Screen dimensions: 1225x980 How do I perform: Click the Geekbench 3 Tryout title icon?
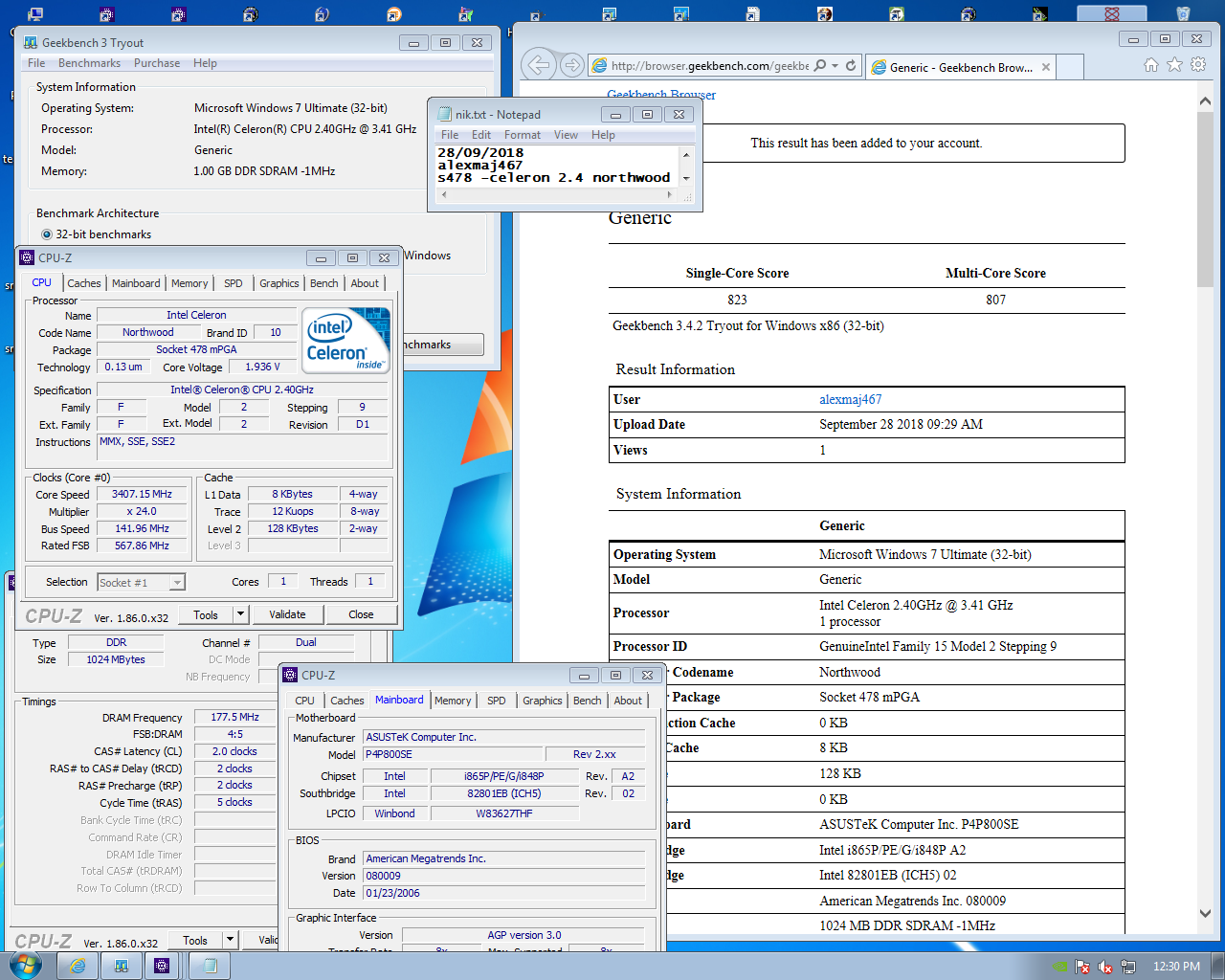pos(31,43)
